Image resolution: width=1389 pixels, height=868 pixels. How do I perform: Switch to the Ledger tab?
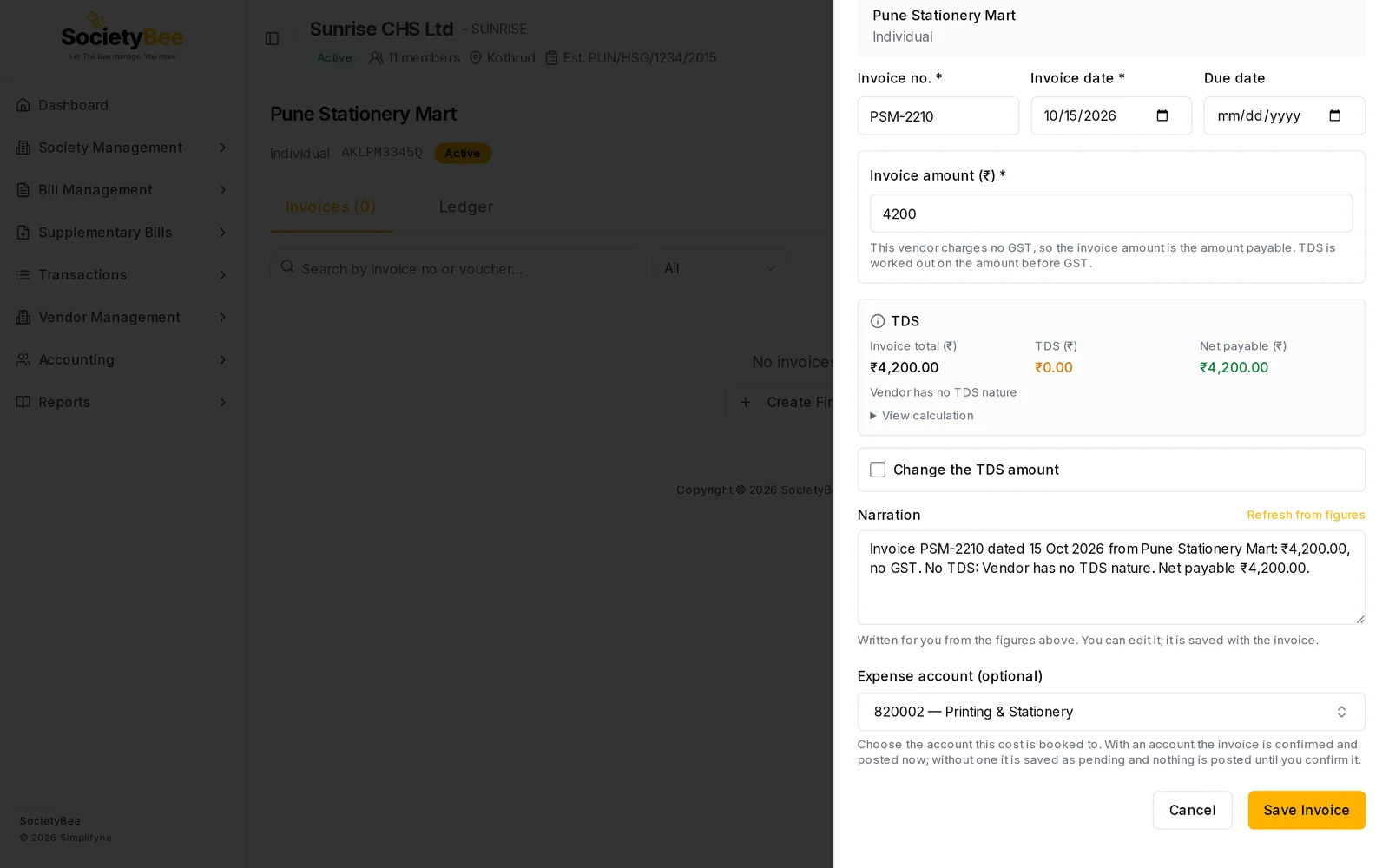click(466, 207)
